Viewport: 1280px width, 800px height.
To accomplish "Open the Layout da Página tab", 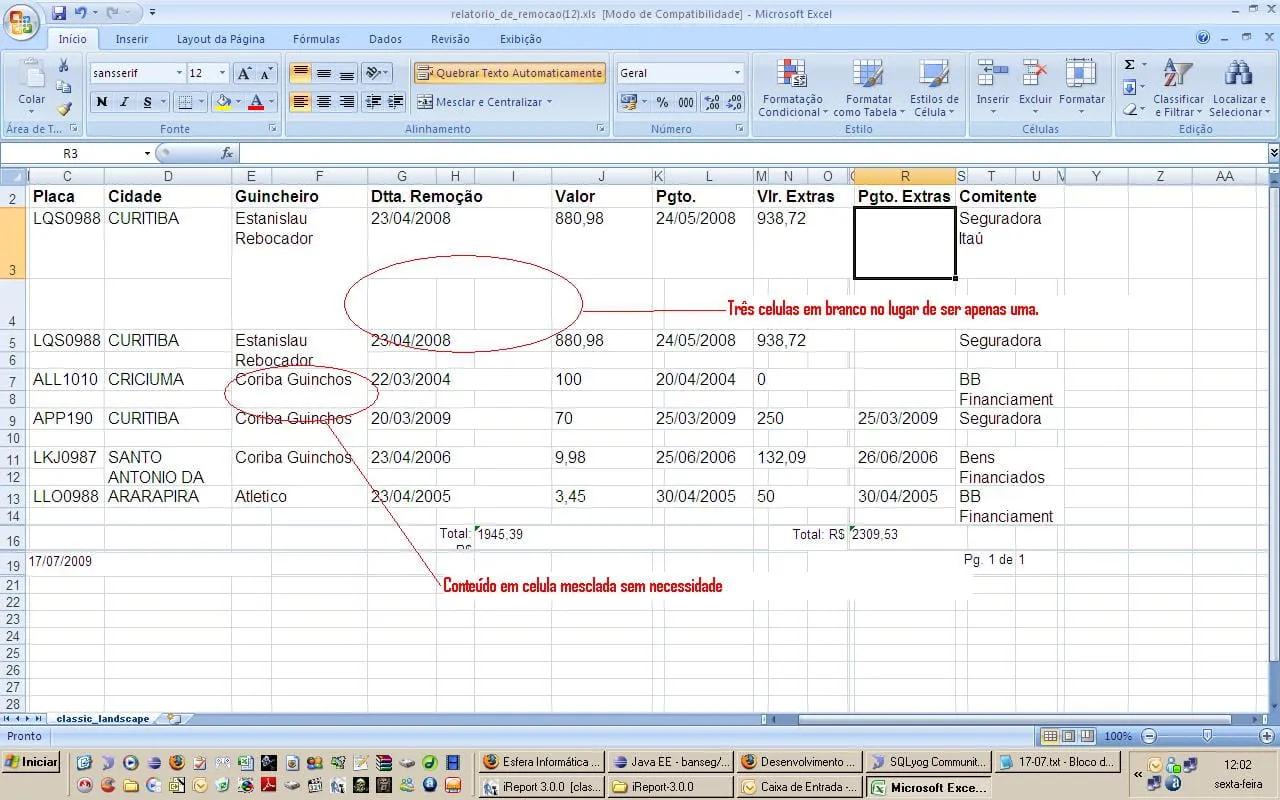I will tap(221, 39).
